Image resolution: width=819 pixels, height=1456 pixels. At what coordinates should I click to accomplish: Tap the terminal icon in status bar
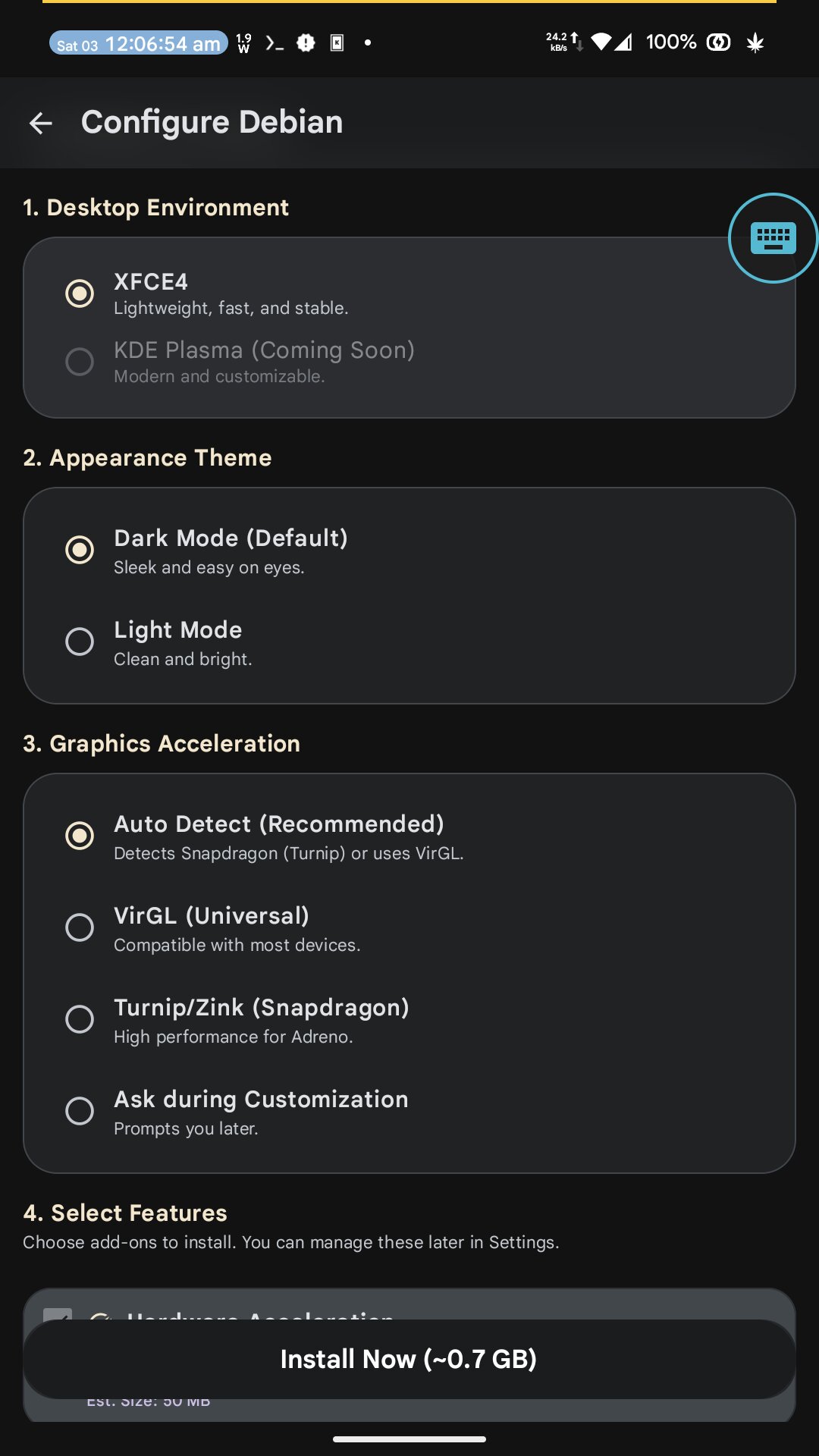click(275, 43)
